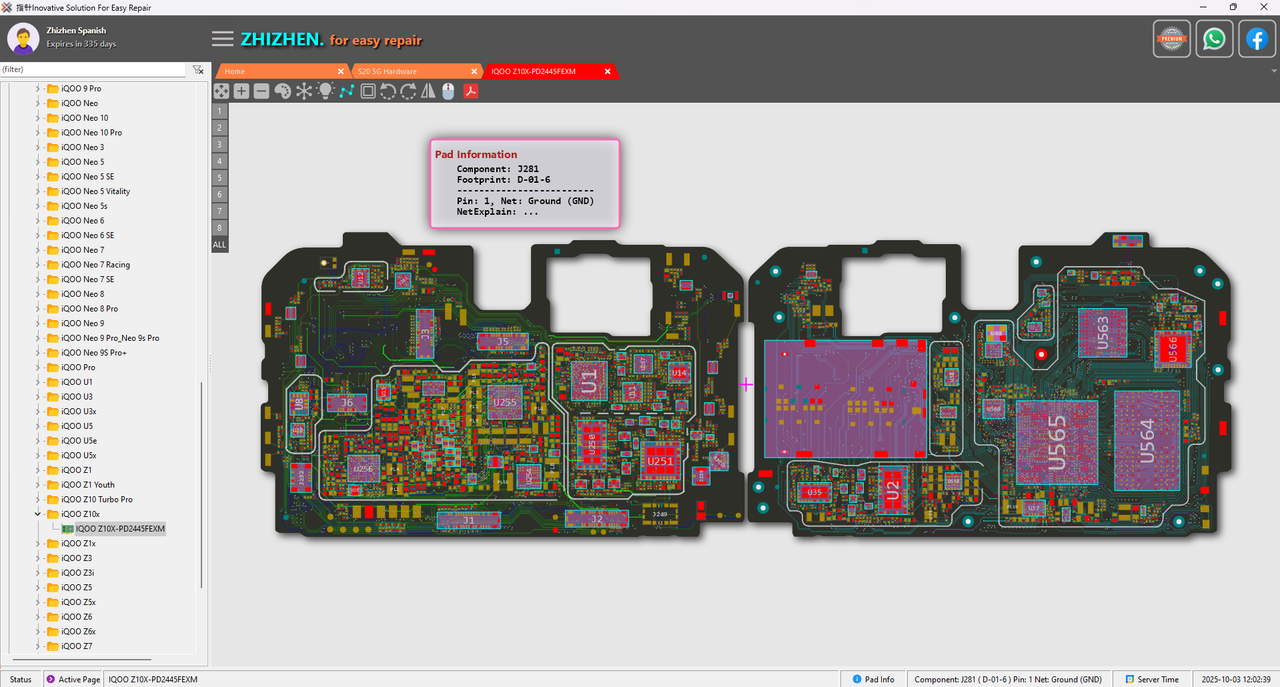Click inside the filter search field
The width and height of the screenshot is (1280, 687).
93,70
